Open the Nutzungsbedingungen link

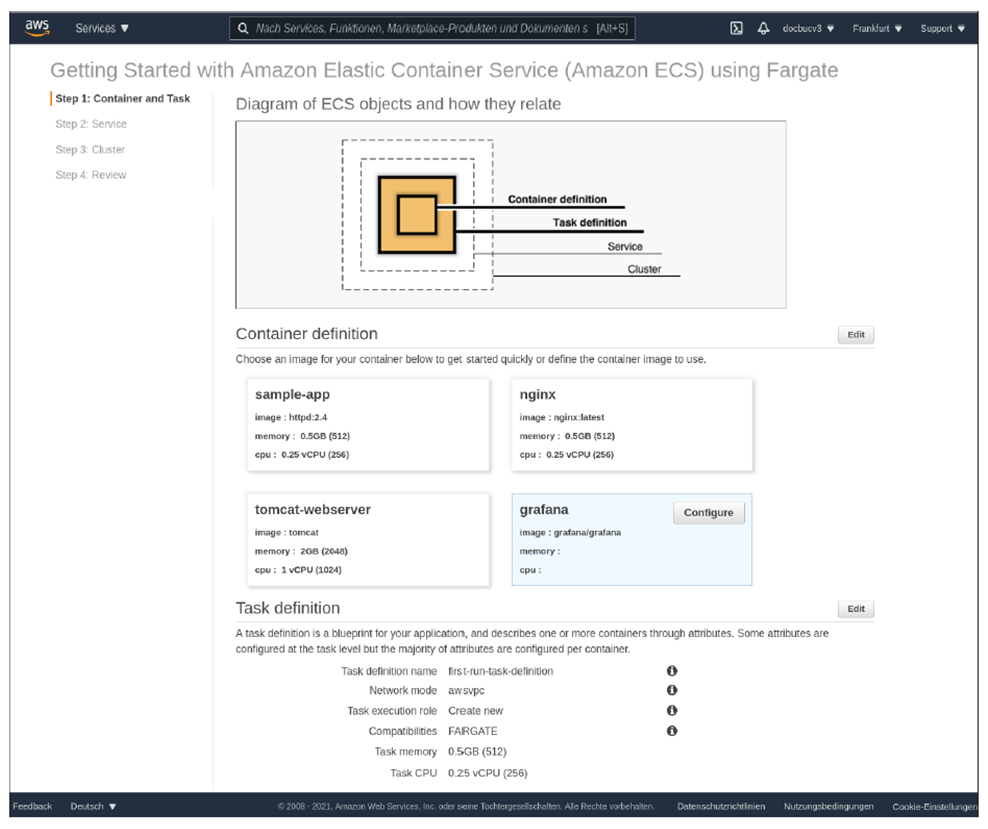pyautogui.click(x=829, y=806)
